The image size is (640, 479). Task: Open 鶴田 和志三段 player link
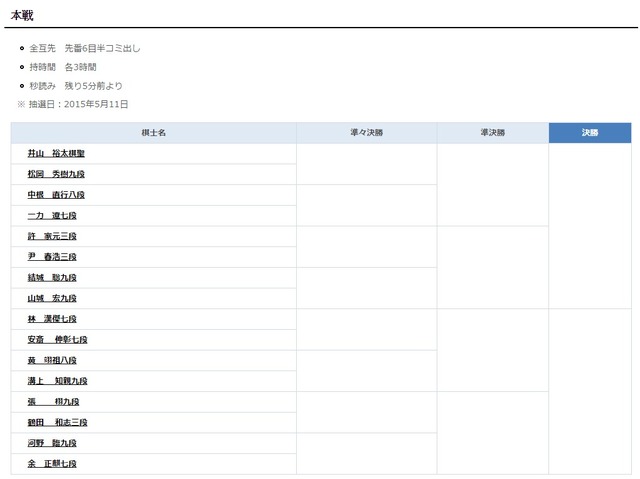point(57,423)
